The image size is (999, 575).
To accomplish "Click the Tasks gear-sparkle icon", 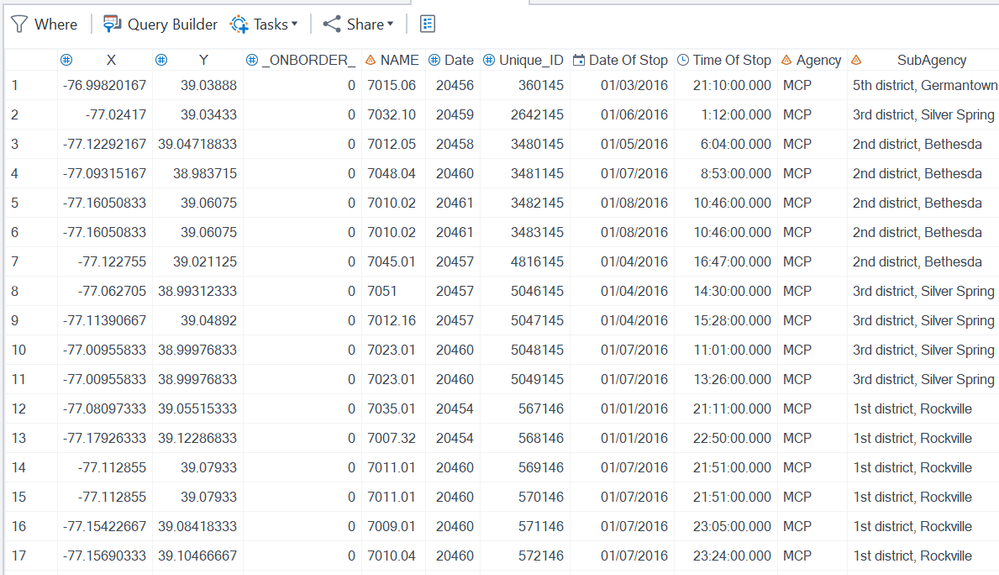I will [x=240, y=24].
